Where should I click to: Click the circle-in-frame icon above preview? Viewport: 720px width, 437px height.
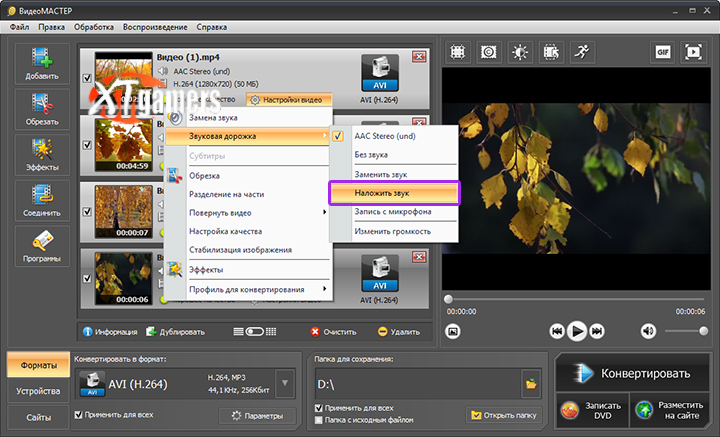click(x=489, y=52)
